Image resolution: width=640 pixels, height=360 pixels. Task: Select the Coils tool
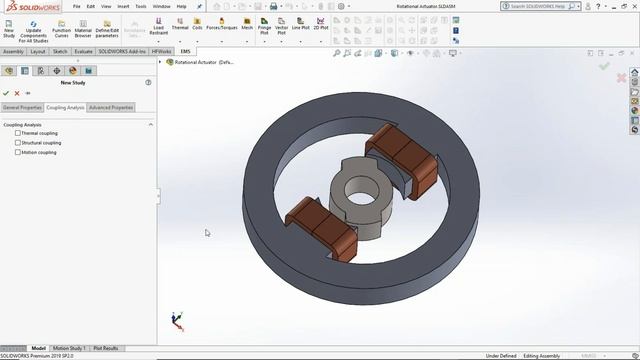pos(197,24)
